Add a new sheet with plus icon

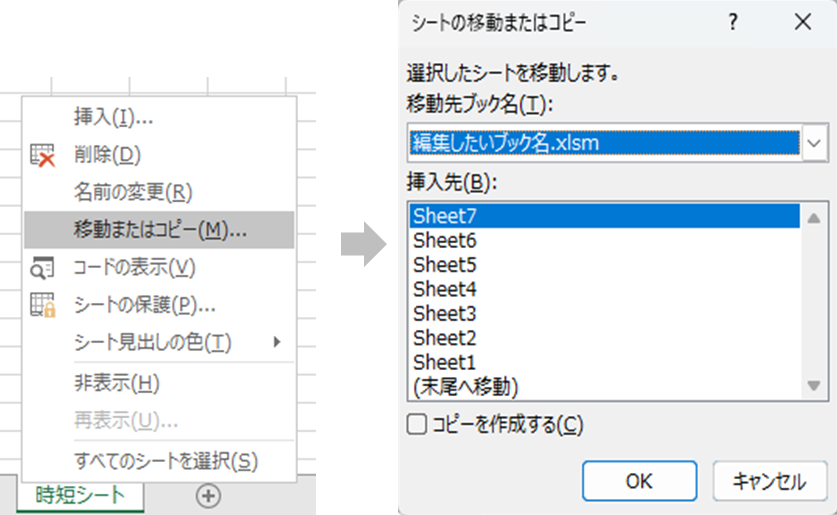(x=209, y=495)
